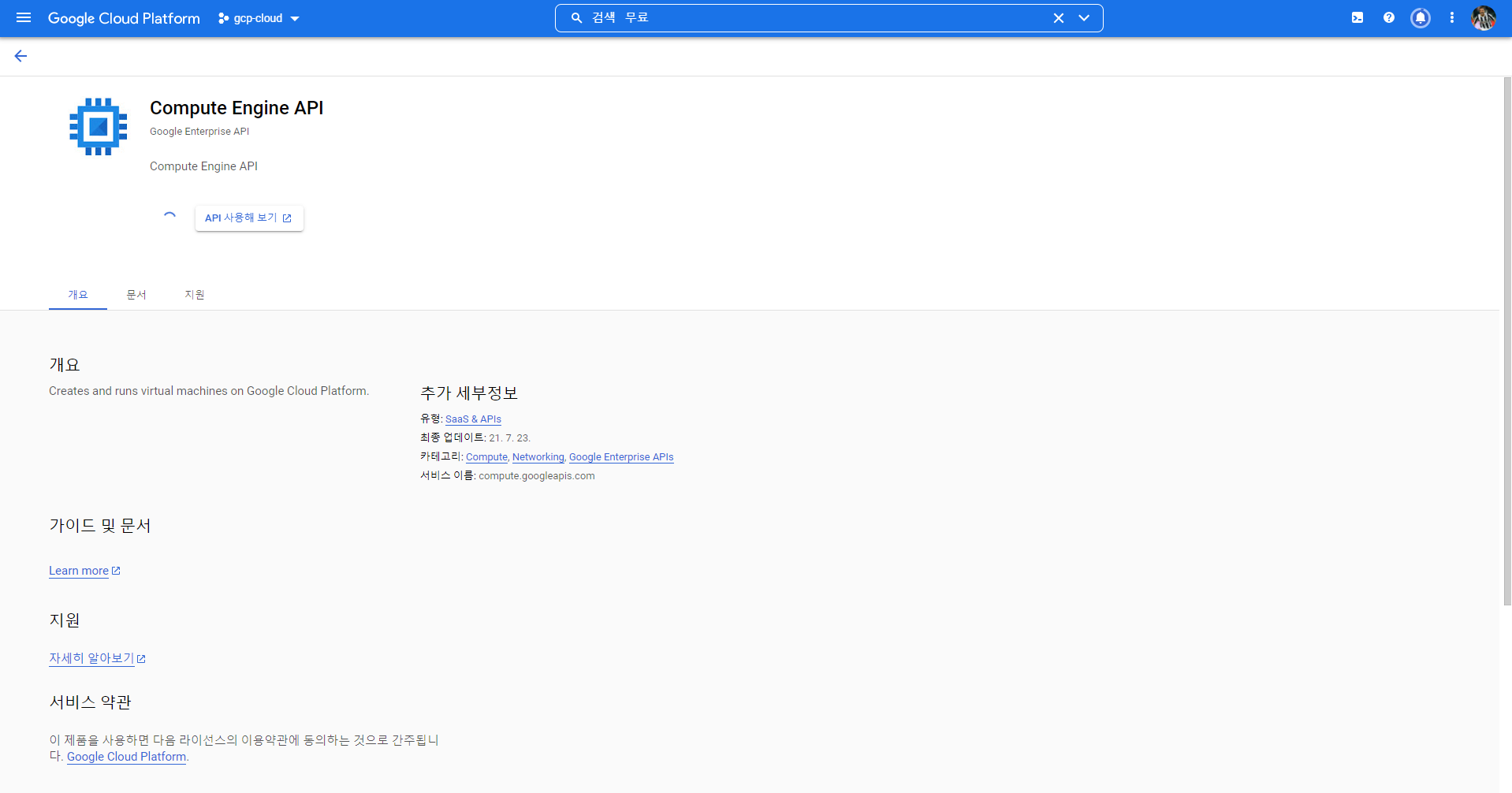
Task: Open the gcp-cloud project selector dropdown
Action: [x=259, y=18]
